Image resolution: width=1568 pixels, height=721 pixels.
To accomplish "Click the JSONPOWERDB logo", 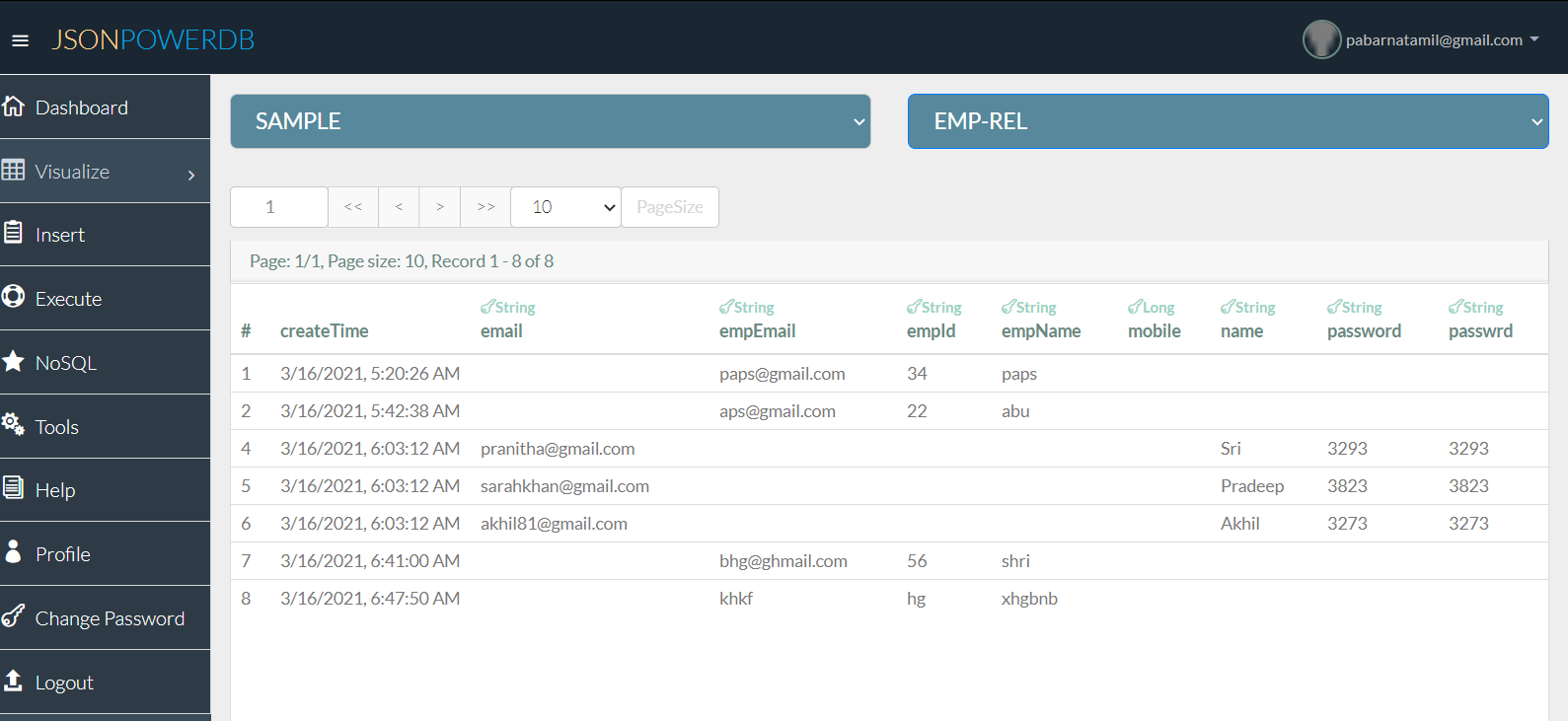I will (x=153, y=39).
